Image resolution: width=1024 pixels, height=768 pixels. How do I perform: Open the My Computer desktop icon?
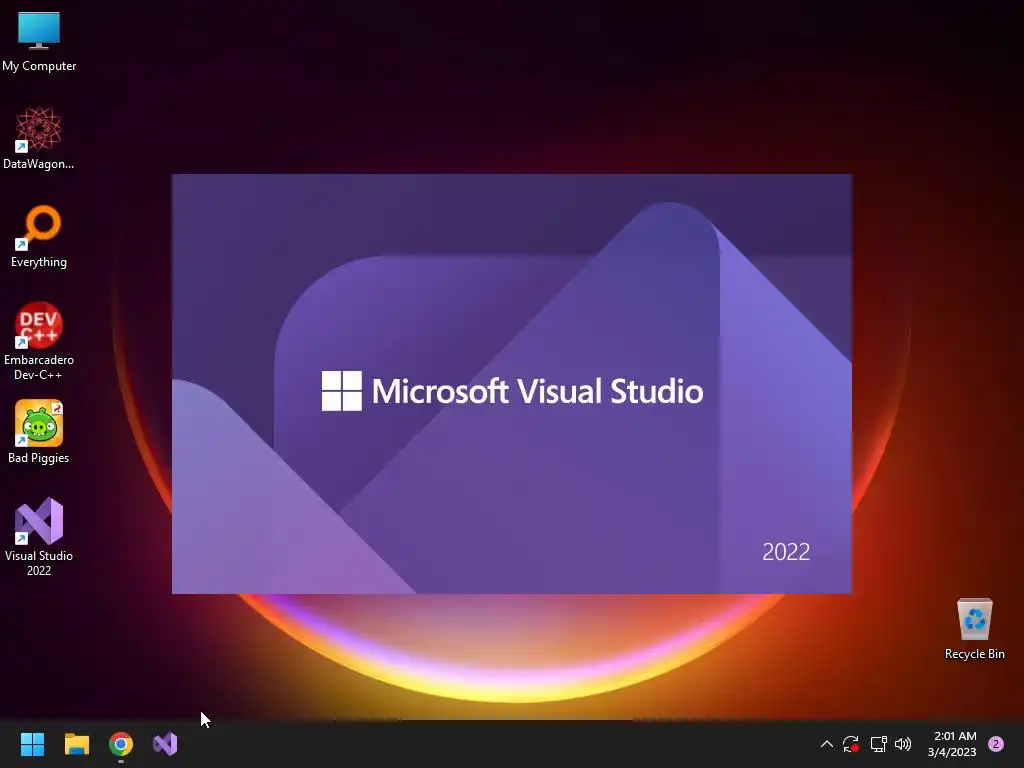(39, 40)
